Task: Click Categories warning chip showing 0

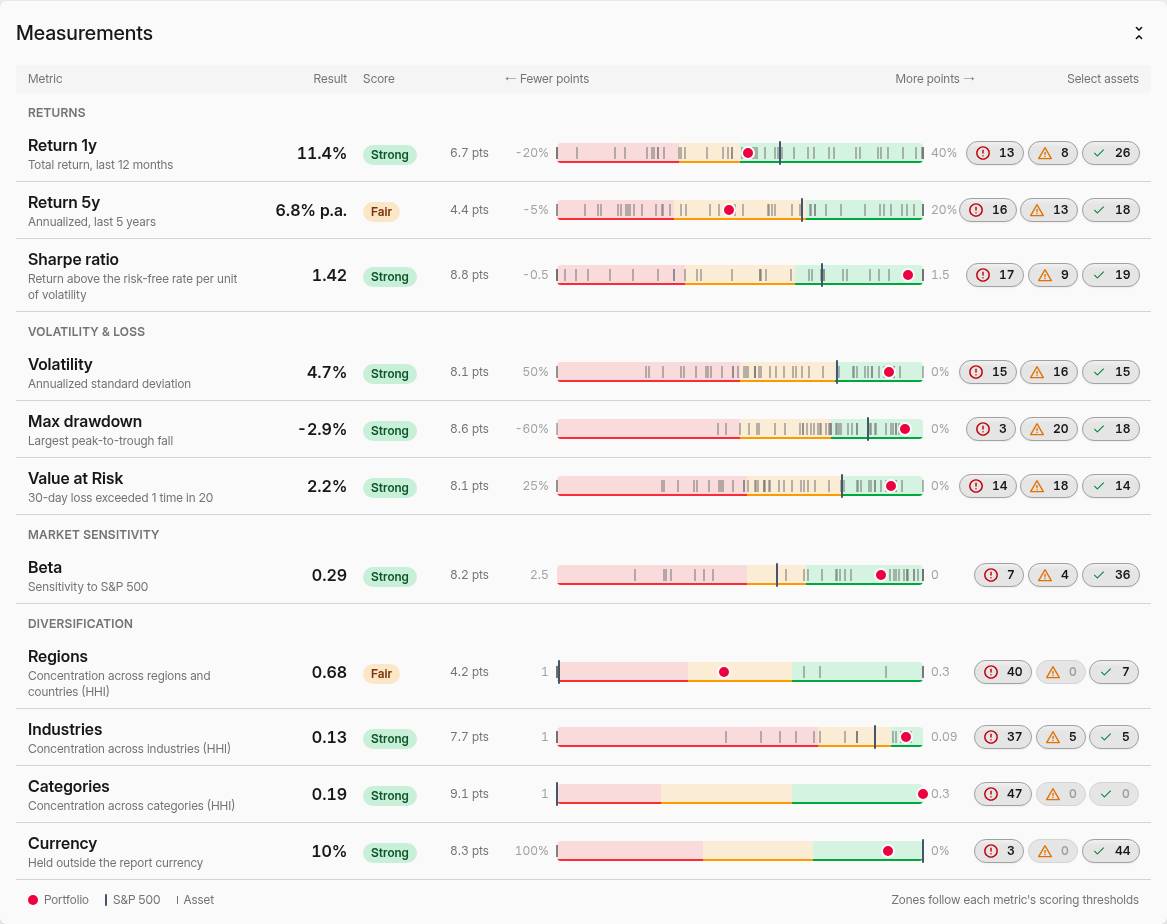Action: pos(1060,794)
